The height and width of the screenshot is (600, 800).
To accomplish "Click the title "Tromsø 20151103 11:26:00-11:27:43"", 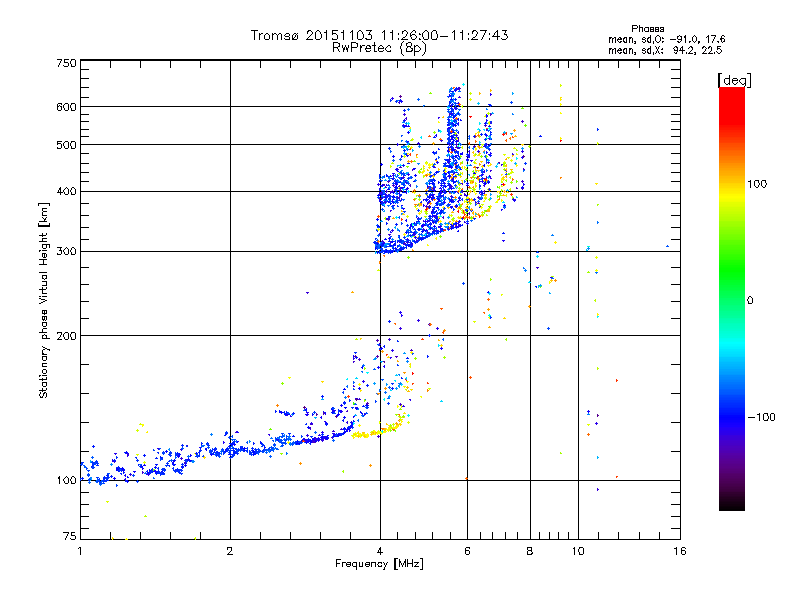I will point(379,35).
